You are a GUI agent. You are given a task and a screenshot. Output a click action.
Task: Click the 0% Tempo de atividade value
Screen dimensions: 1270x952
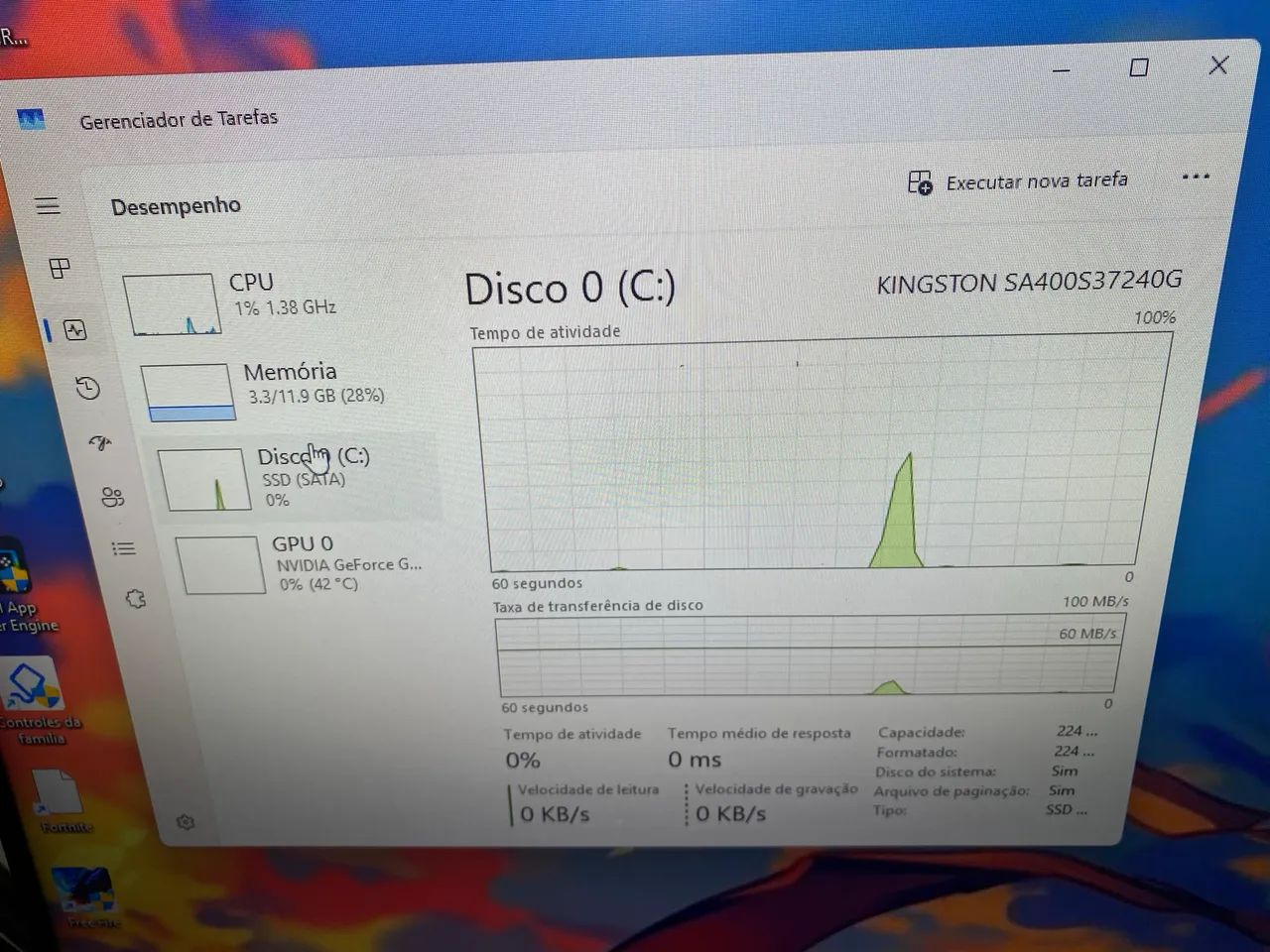point(523,761)
